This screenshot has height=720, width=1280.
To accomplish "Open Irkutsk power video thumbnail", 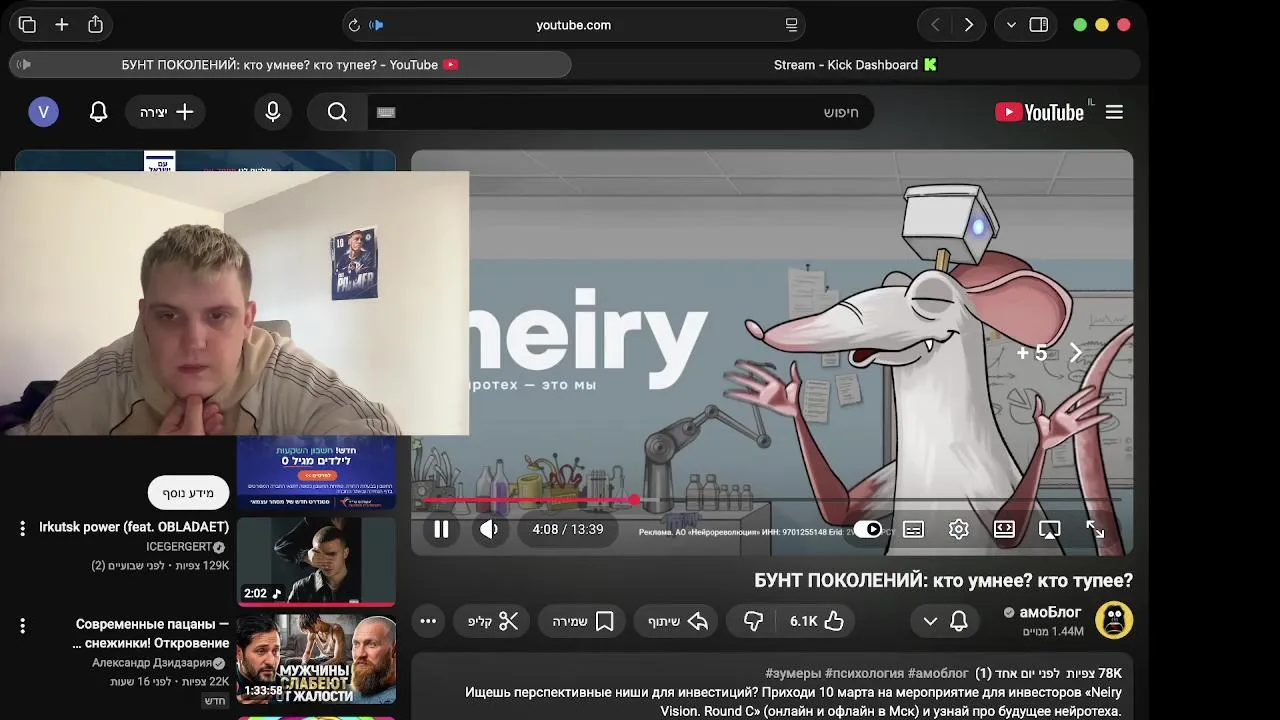I will tap(316, 561).
